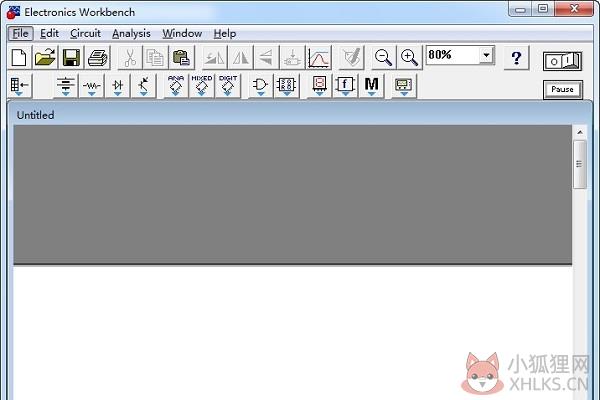Create subcircuit from selection
600x400 pixels.
coord(292,58)
